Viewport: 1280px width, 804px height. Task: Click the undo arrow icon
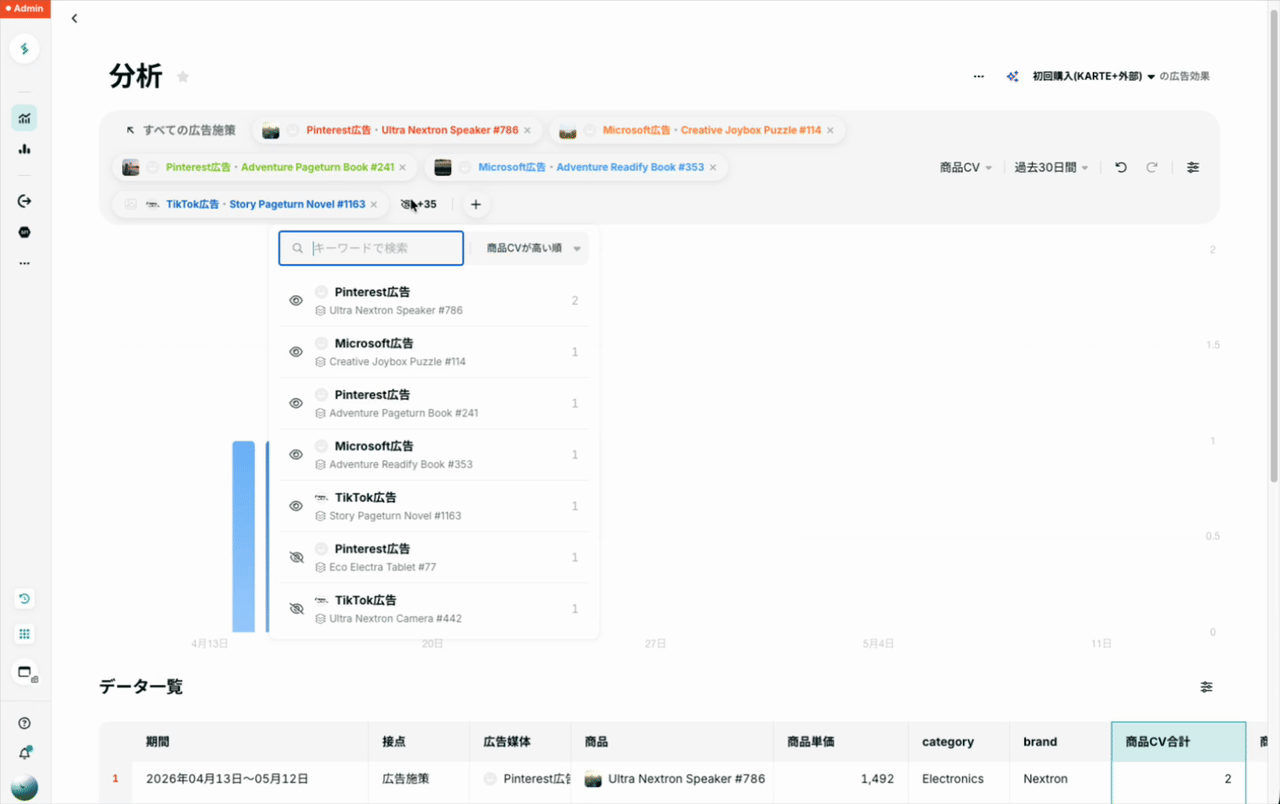[x=1121, y=168]
